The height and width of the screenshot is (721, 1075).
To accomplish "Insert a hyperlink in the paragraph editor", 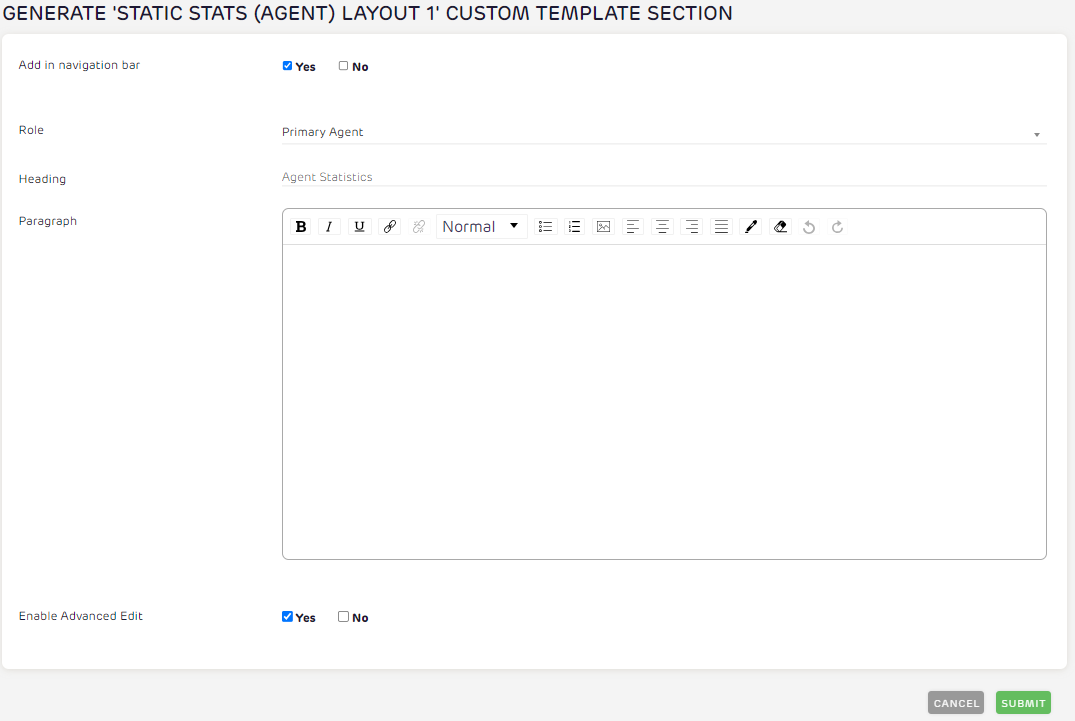I will pos(389,226).
